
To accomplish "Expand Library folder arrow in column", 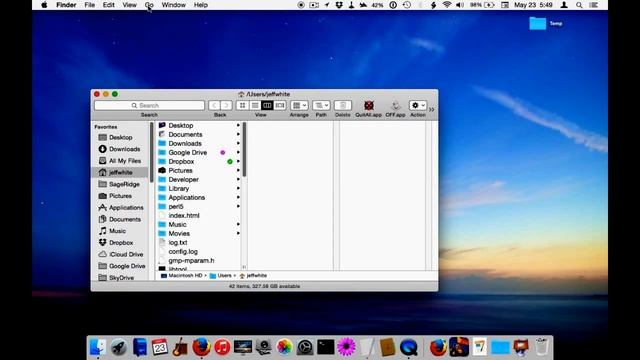I will (x=238, y=188).
